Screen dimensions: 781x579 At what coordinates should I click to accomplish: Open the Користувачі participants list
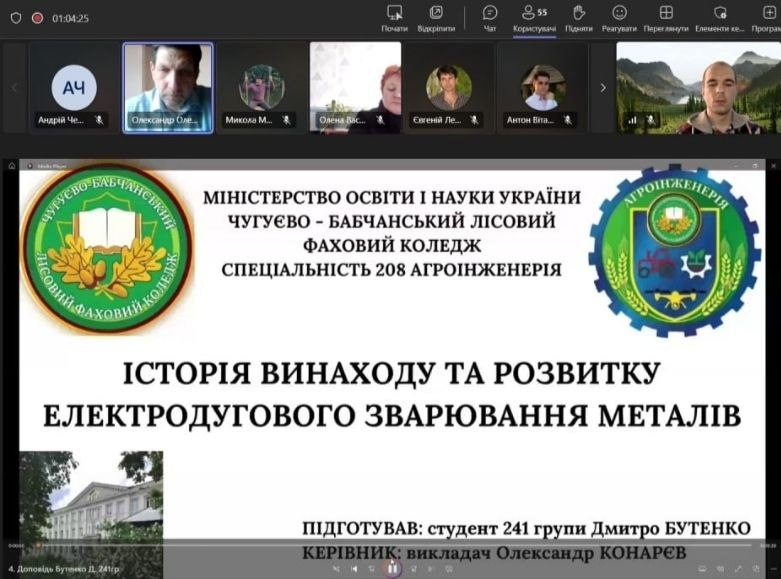[534, 17]
